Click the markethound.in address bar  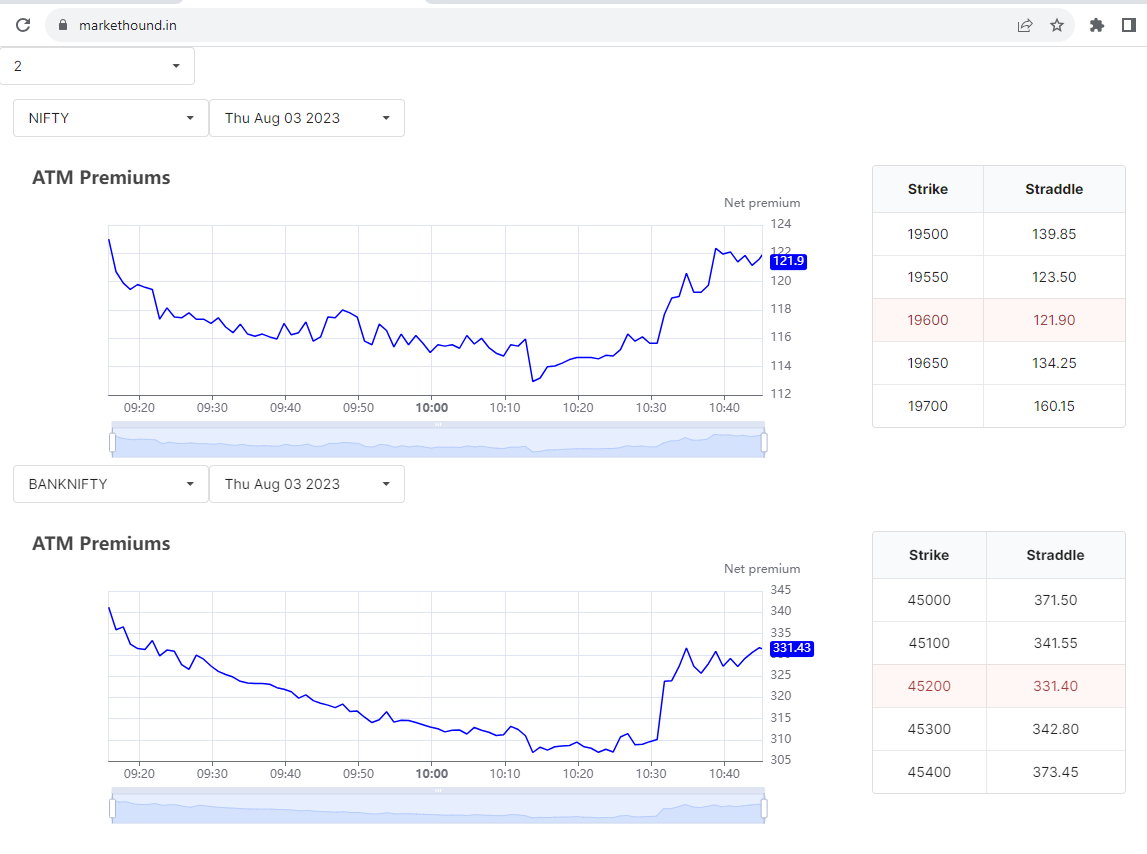(x=500, y=25)
